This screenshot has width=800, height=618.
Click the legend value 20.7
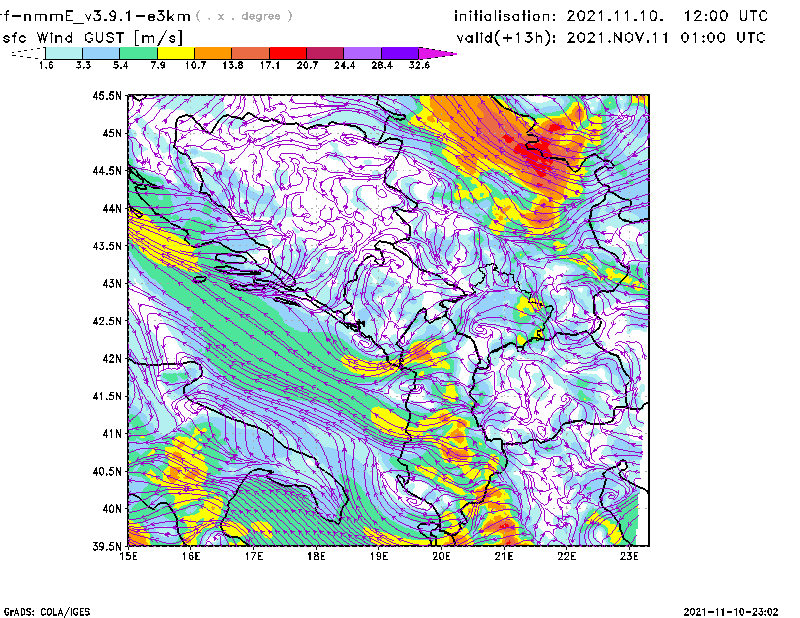(307, 65)
